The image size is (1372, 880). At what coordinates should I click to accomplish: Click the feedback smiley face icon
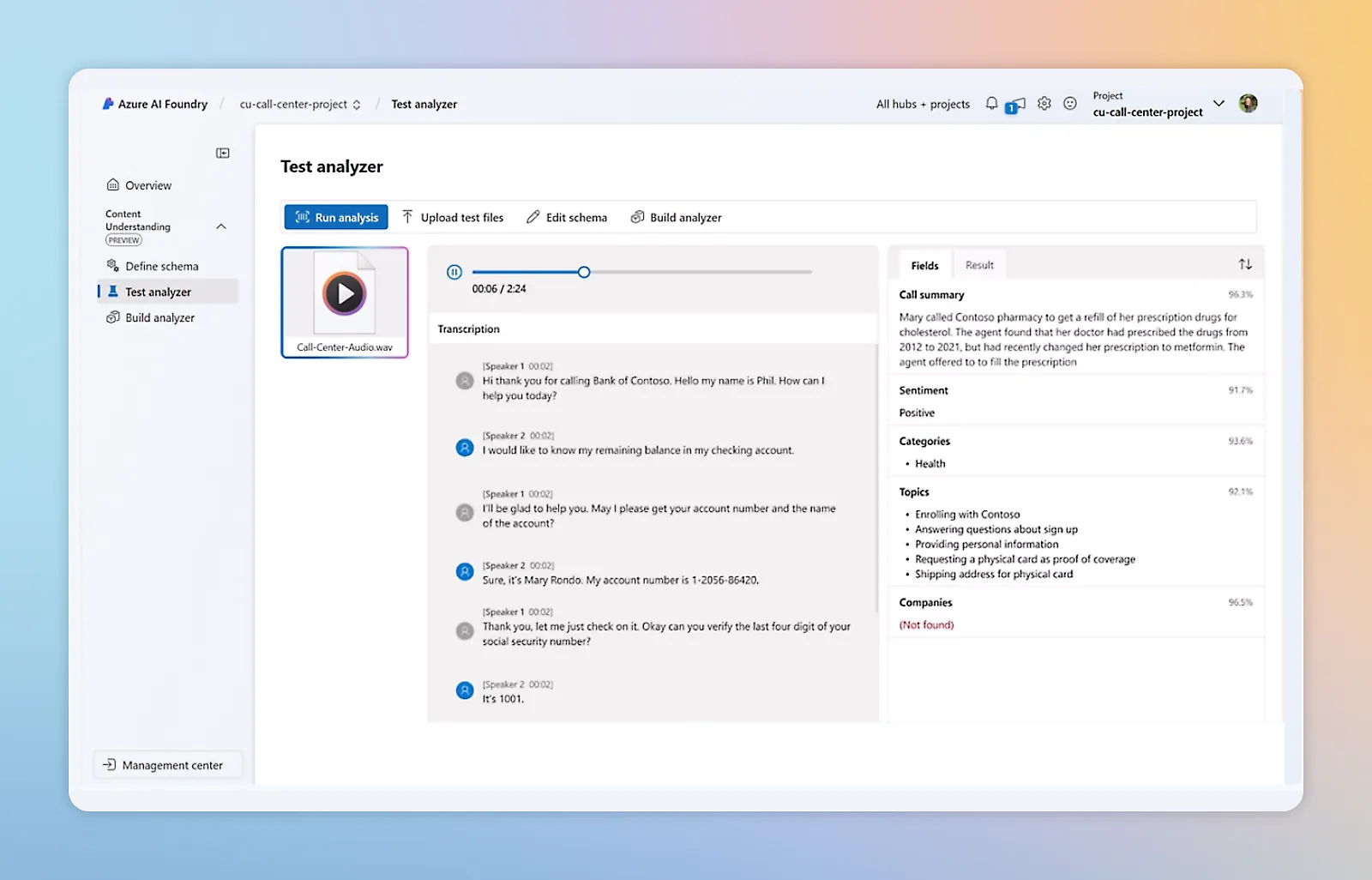(x=1070, y=104)
